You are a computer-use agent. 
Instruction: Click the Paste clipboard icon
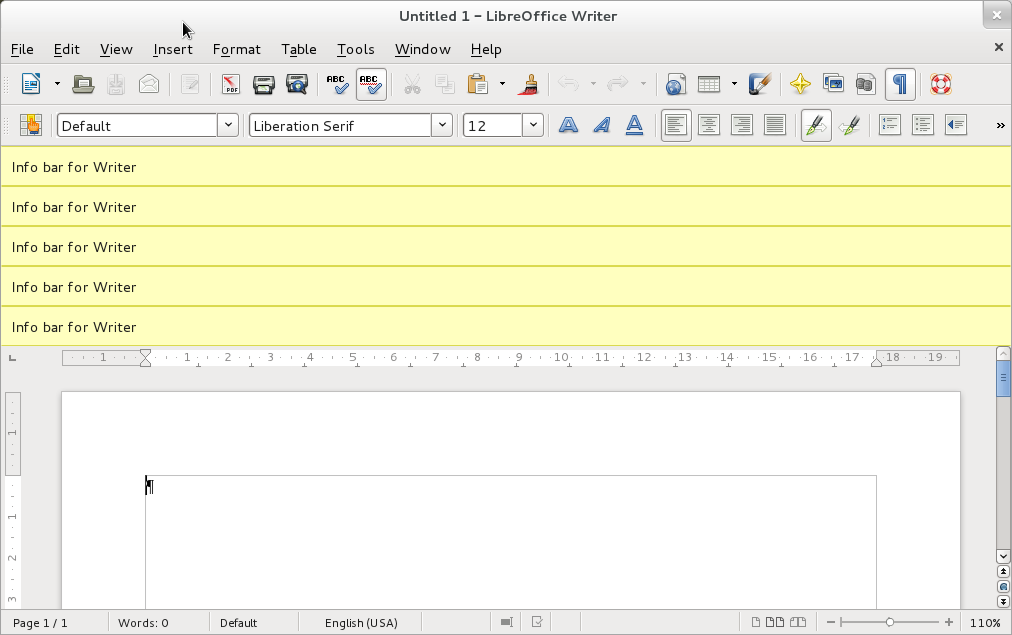coord(478,84)
